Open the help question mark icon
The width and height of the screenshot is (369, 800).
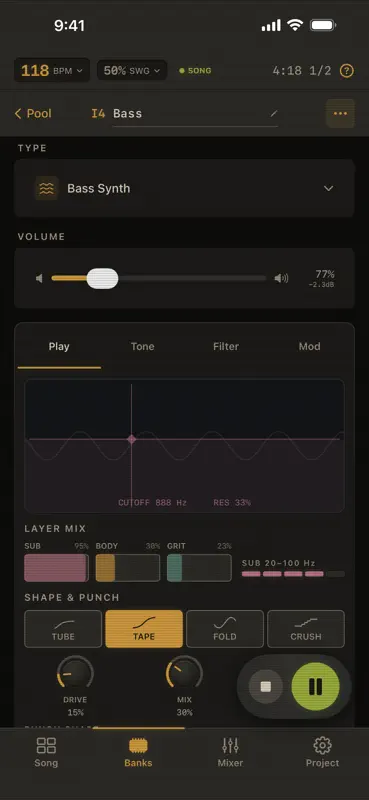[x=347, y=71]
